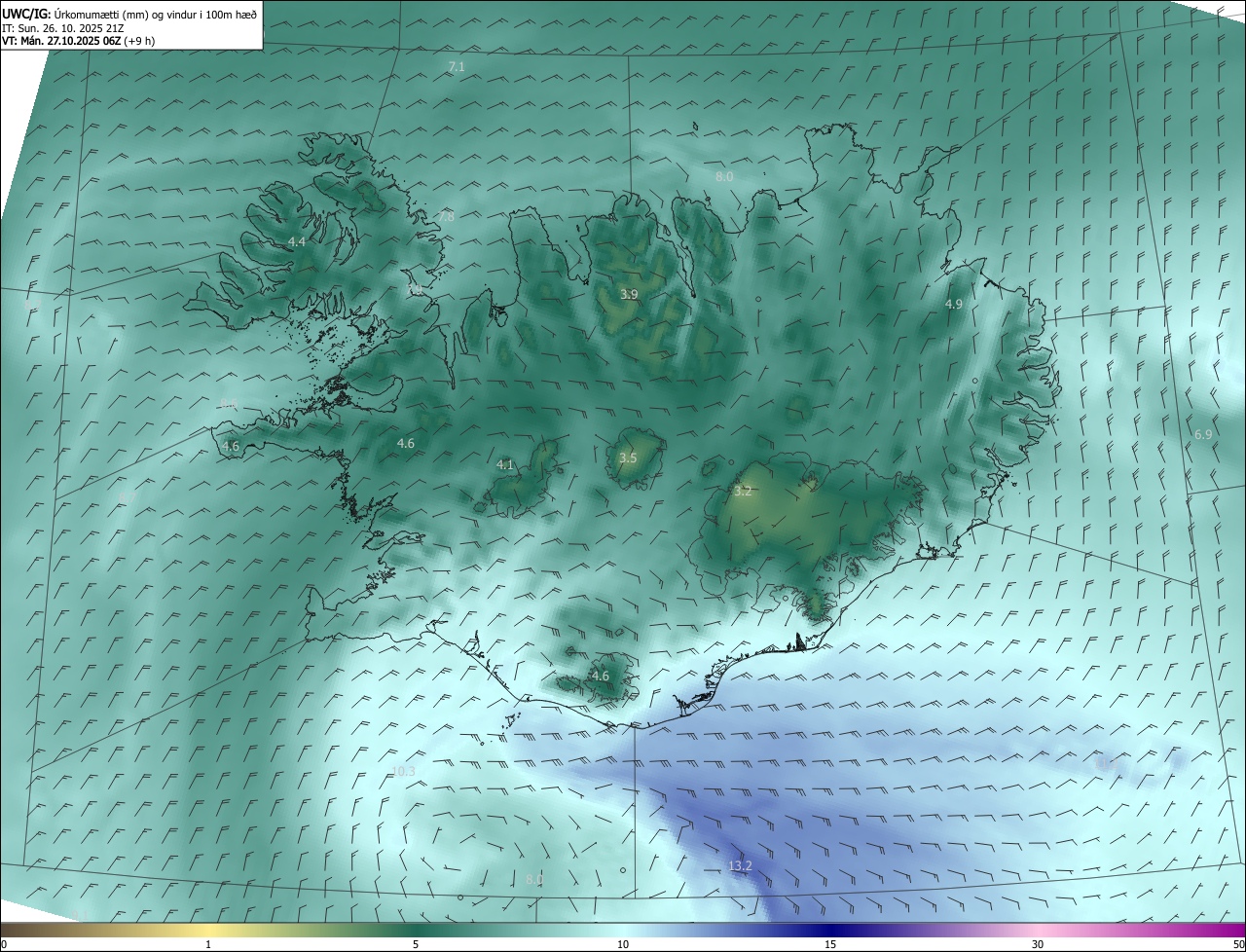
Task: Click the '10' tick on the color scale
Action: pos(623,944)
